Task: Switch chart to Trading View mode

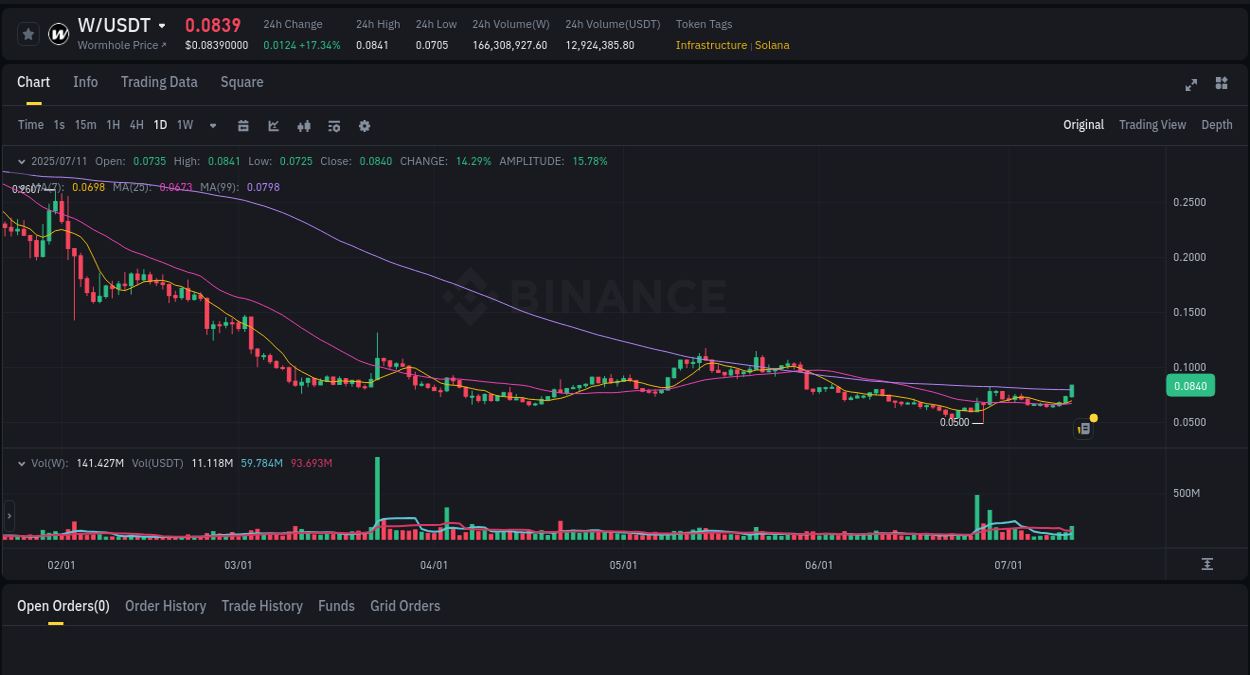Action: click(x=1152, y=125)
